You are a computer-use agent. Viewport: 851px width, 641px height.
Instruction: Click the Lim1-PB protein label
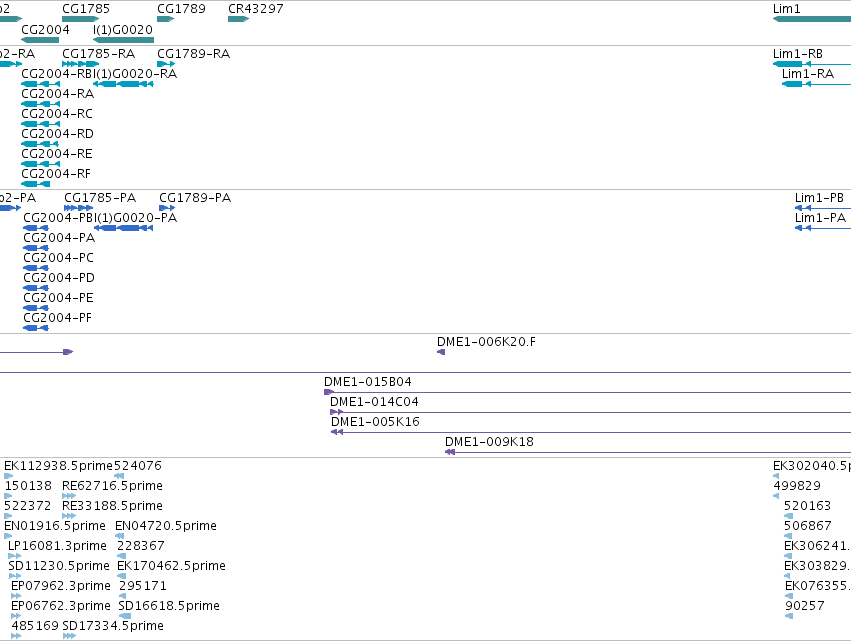(x=820, y=198)
